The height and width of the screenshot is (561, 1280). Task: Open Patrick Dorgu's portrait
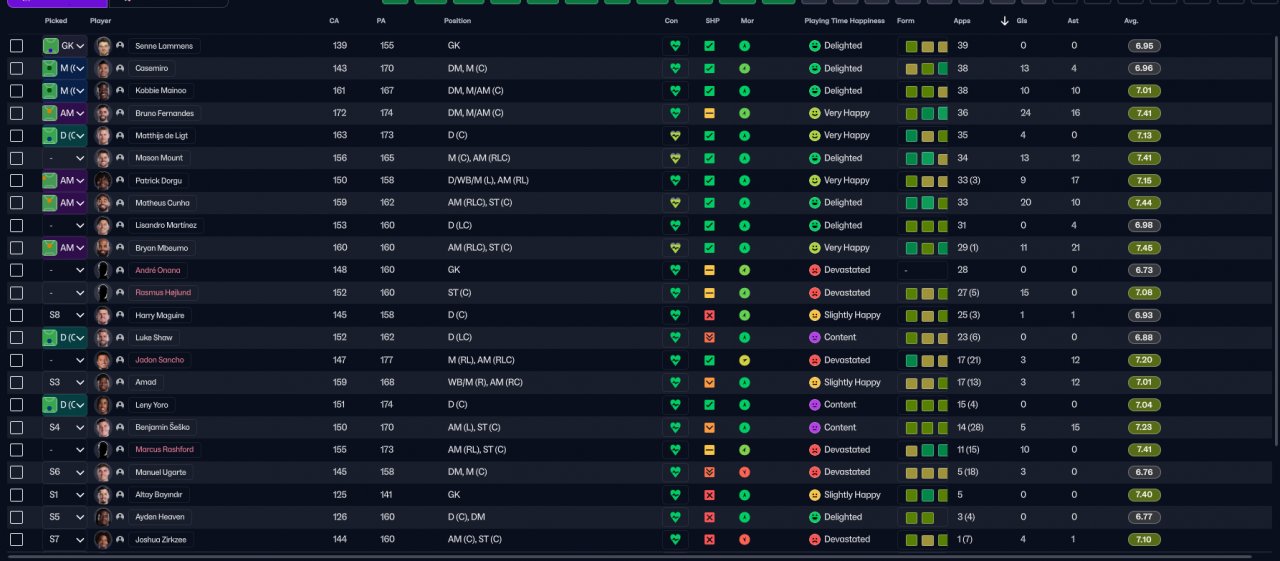click(x=103, y=181)
